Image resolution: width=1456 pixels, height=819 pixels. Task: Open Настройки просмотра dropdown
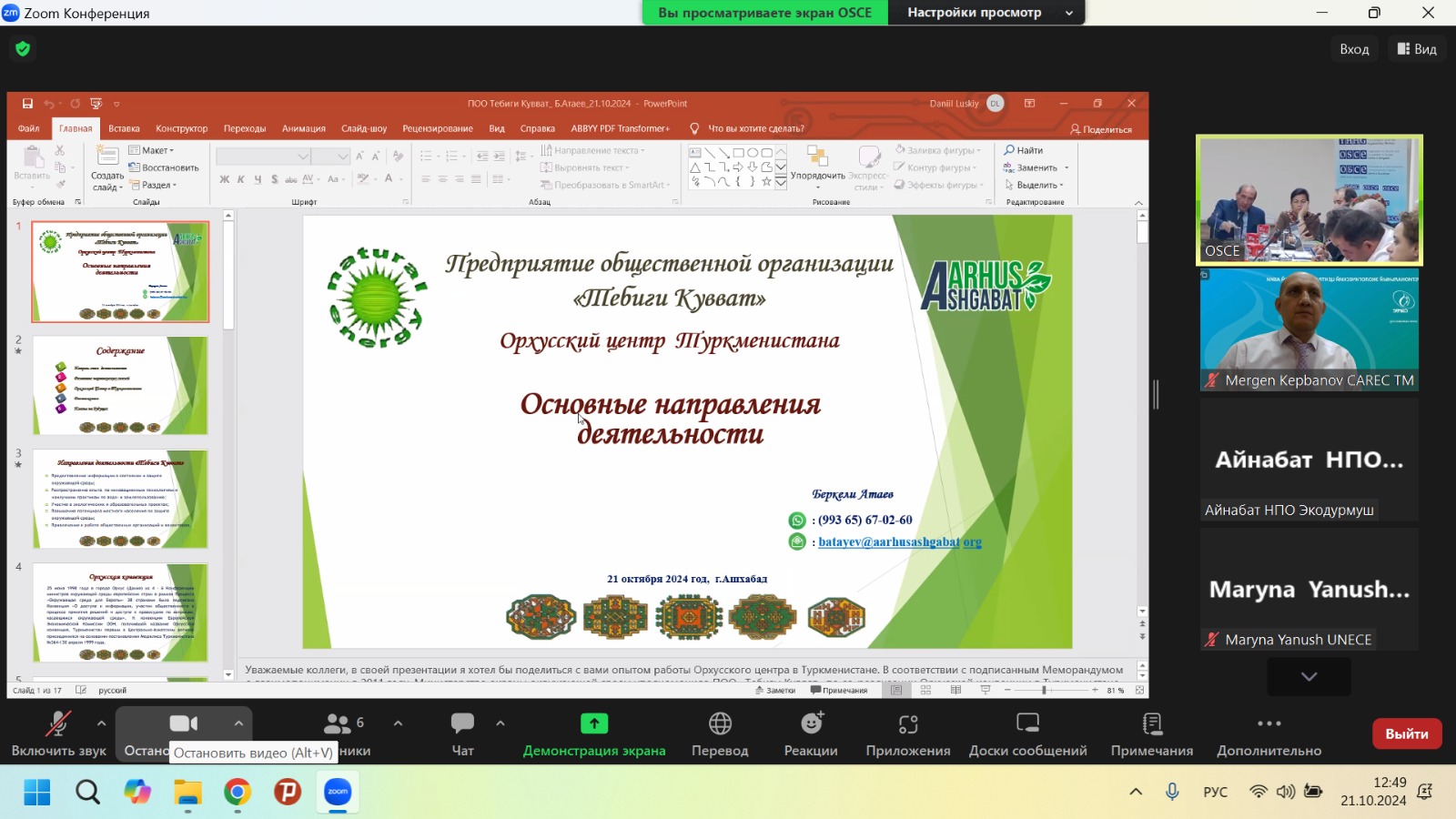pyautogui.click(x=986, y=13)
